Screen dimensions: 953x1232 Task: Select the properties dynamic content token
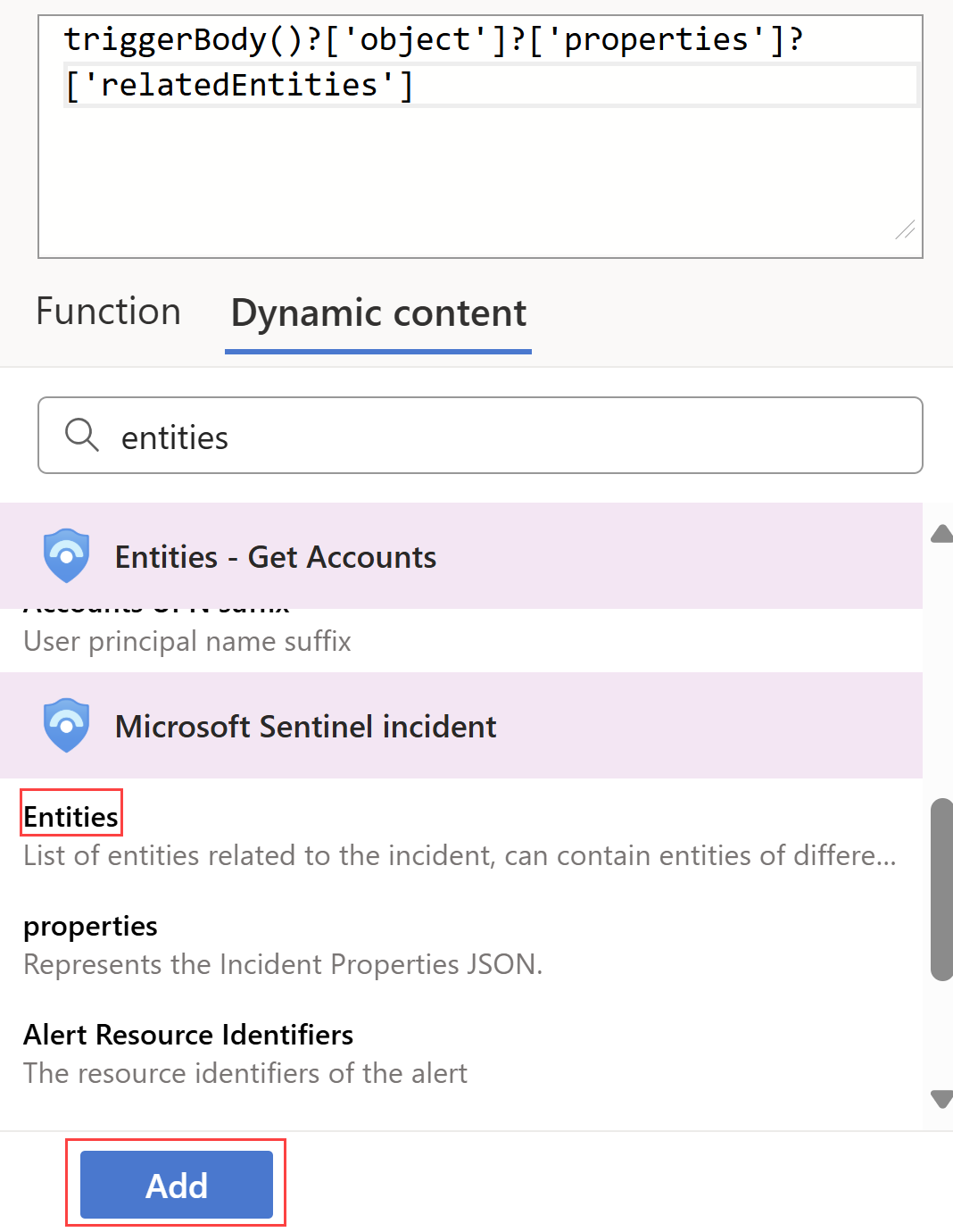point(89,926)
